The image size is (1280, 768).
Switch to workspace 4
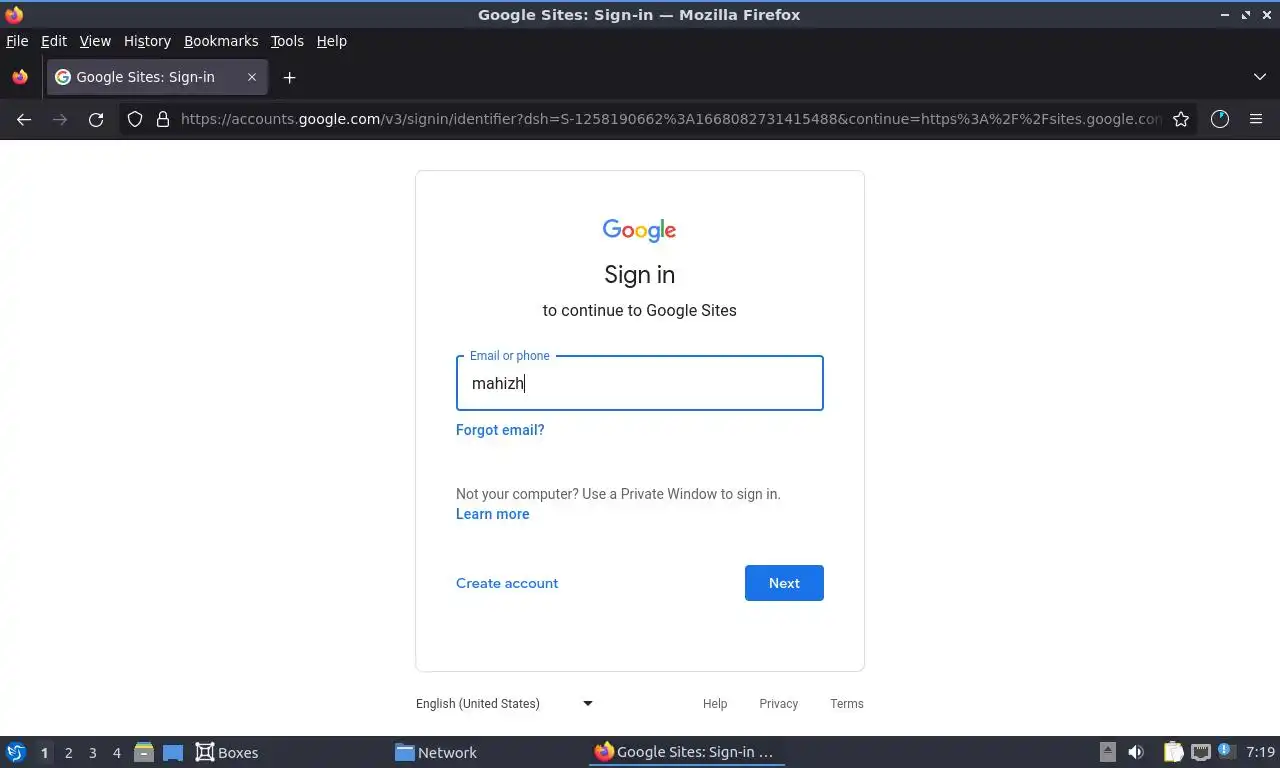click(116, 753)
